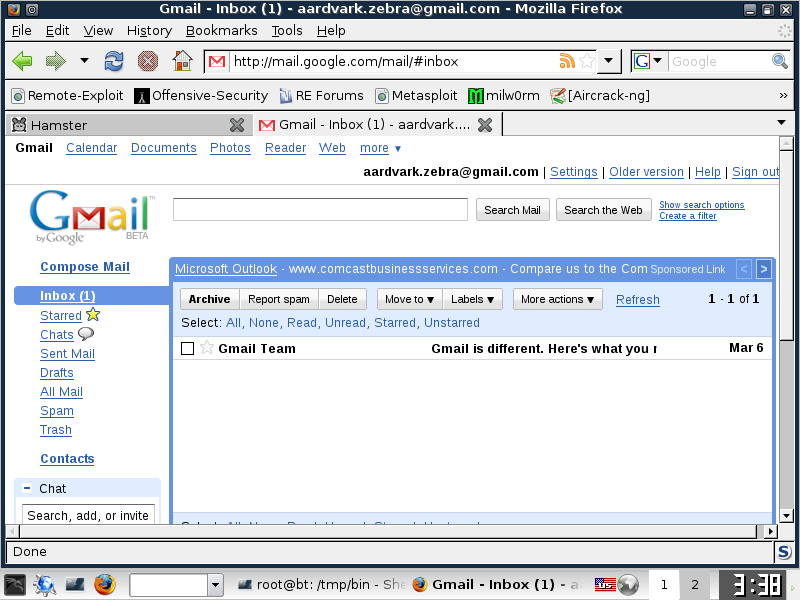This screenshot has height=600, width=800.
Task: Click the Gmail site icon in address bar
Action: point(217,62)
